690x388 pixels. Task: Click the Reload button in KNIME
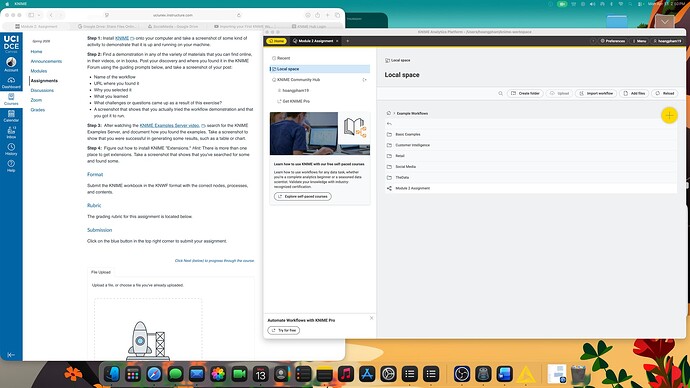point(664,93)
